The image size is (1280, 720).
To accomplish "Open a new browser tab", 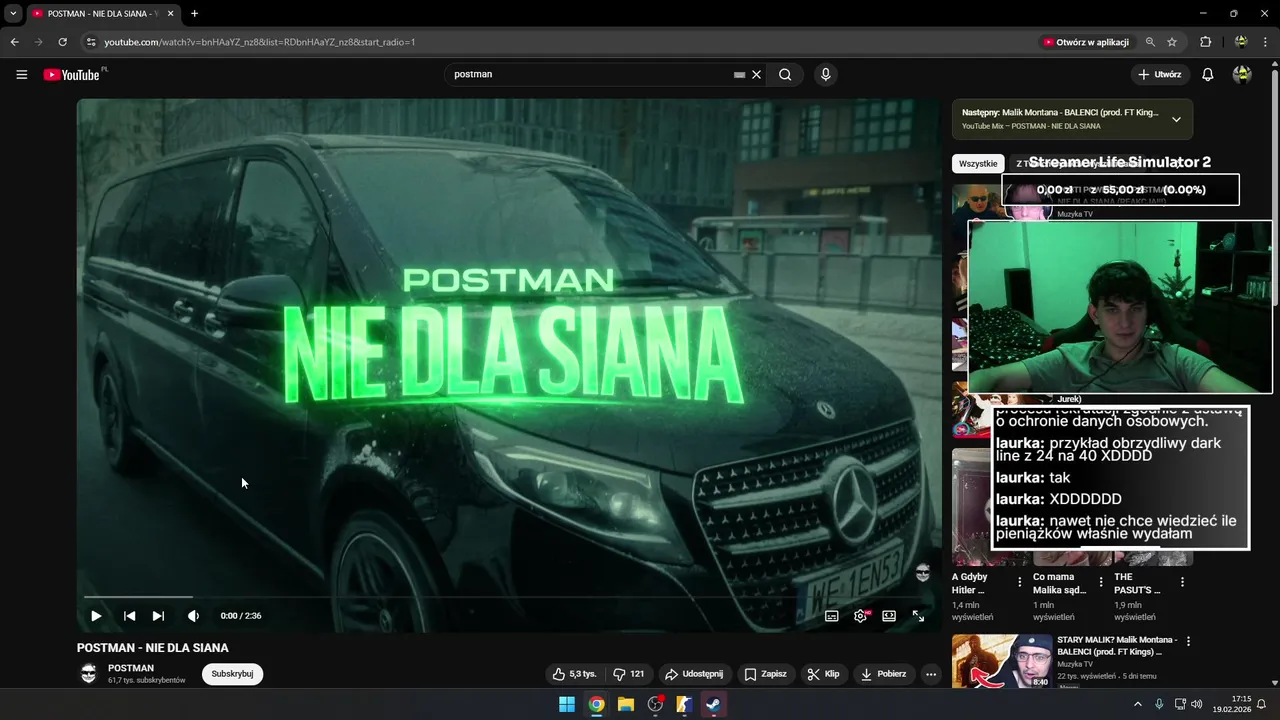I will [194, 14].
